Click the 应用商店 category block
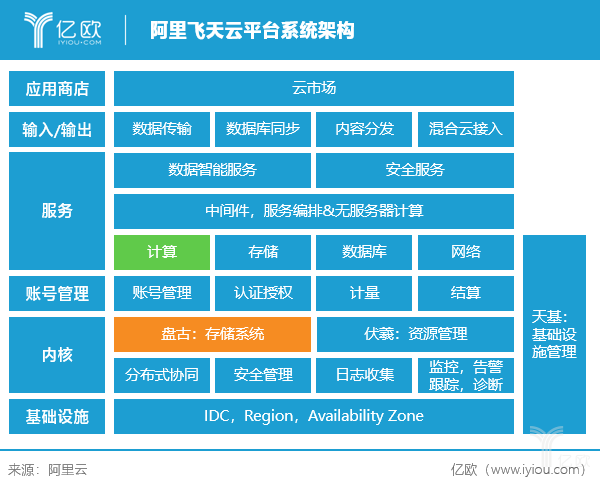600x477 pixels. 57,88
